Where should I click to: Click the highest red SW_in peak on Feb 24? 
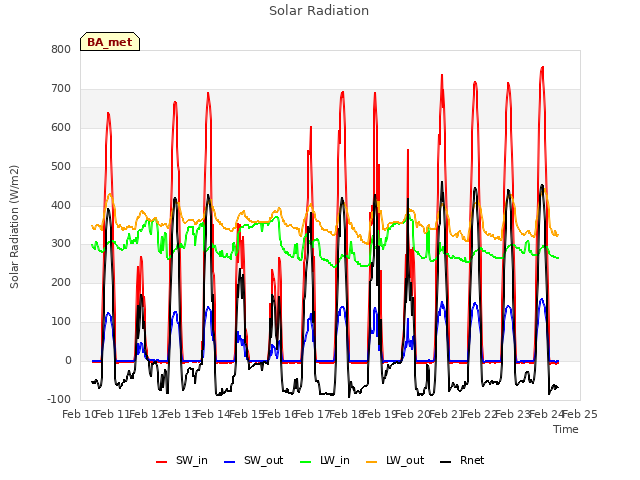point(542,67)
